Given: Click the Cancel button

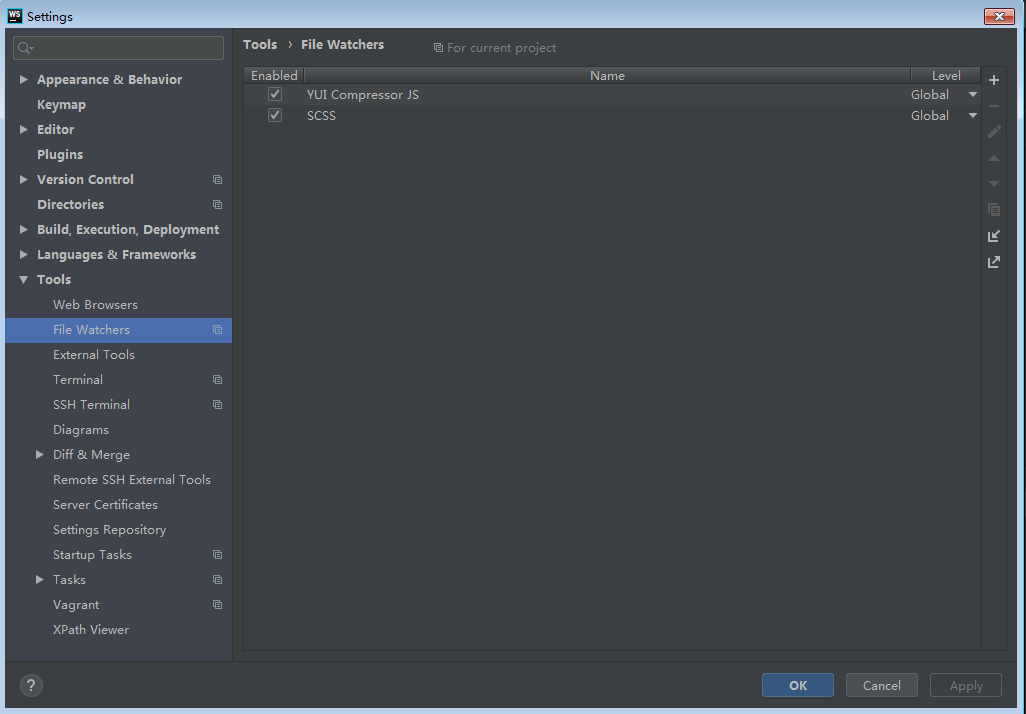Looking at the screenshot, I should click(x=881, y=685).
